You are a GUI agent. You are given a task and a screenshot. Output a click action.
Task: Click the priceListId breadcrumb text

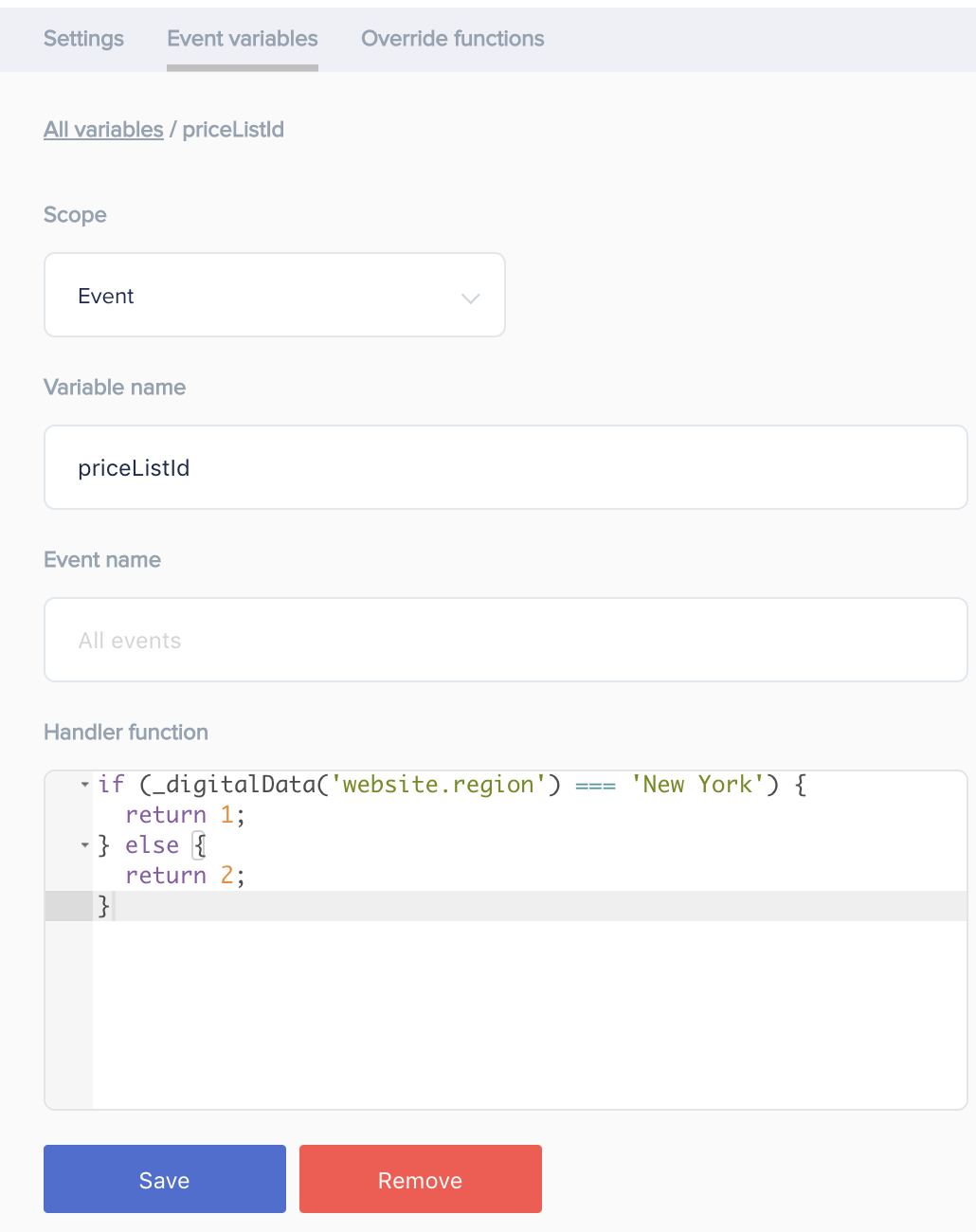coord(233,130)
